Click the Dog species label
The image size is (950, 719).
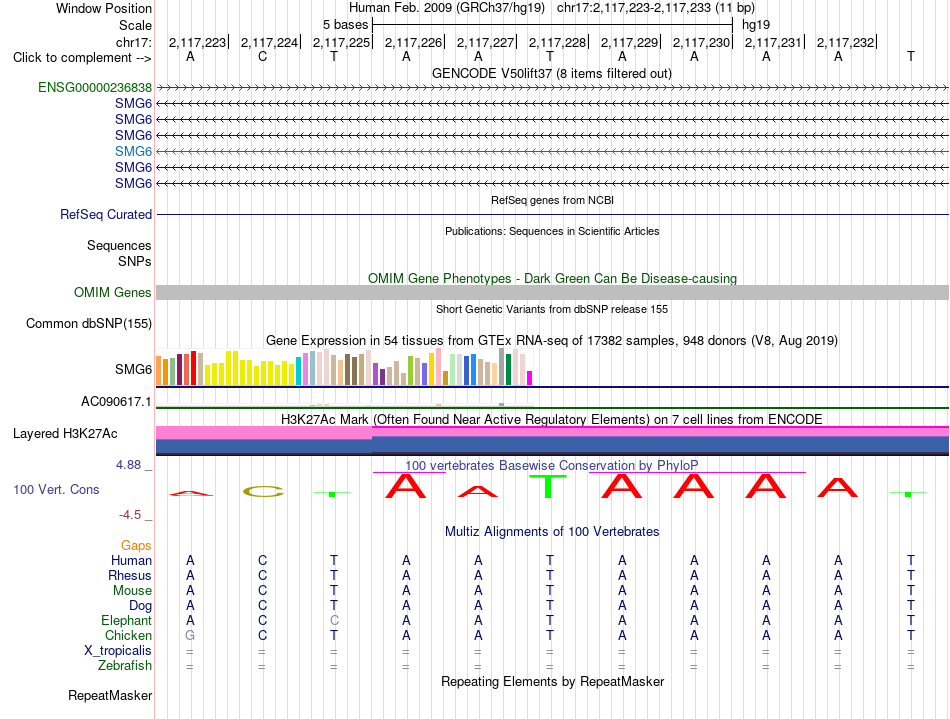(x=140, y=606)
